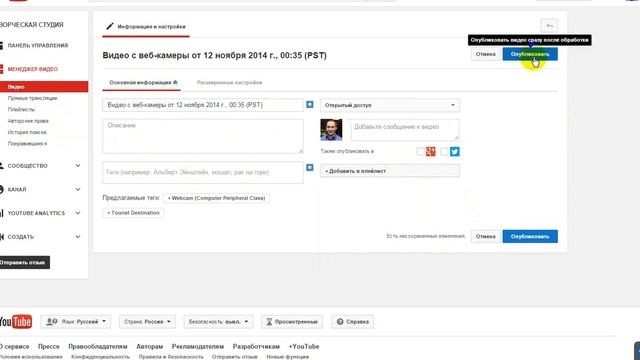Viewport: 640px width, 360px height.
Task: Switch to the Основная информация tab
Action: (141, 82)
